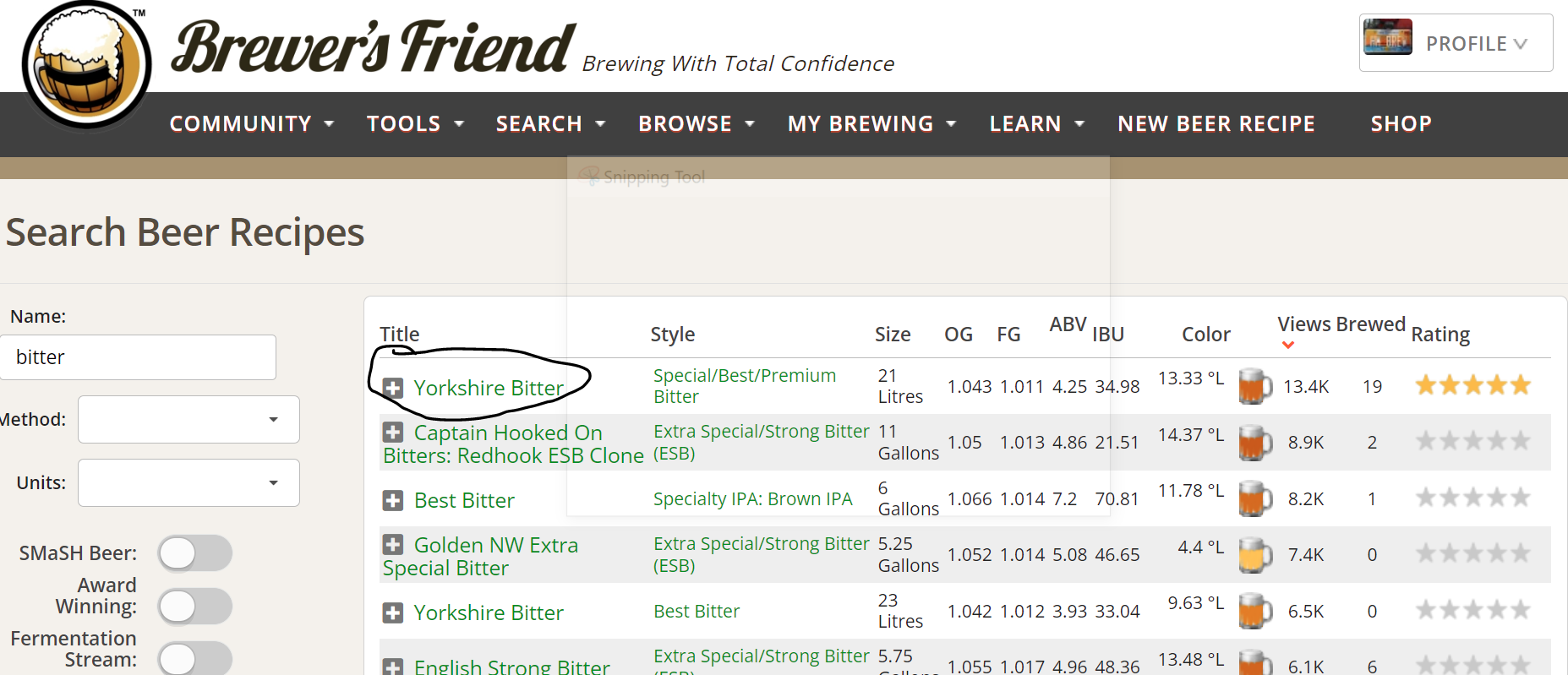Viewport: 1568px width, 675px height.
Task: Click the rating stars for Captain Hooked On Bitters
Action: click(x=1473, y=441)
